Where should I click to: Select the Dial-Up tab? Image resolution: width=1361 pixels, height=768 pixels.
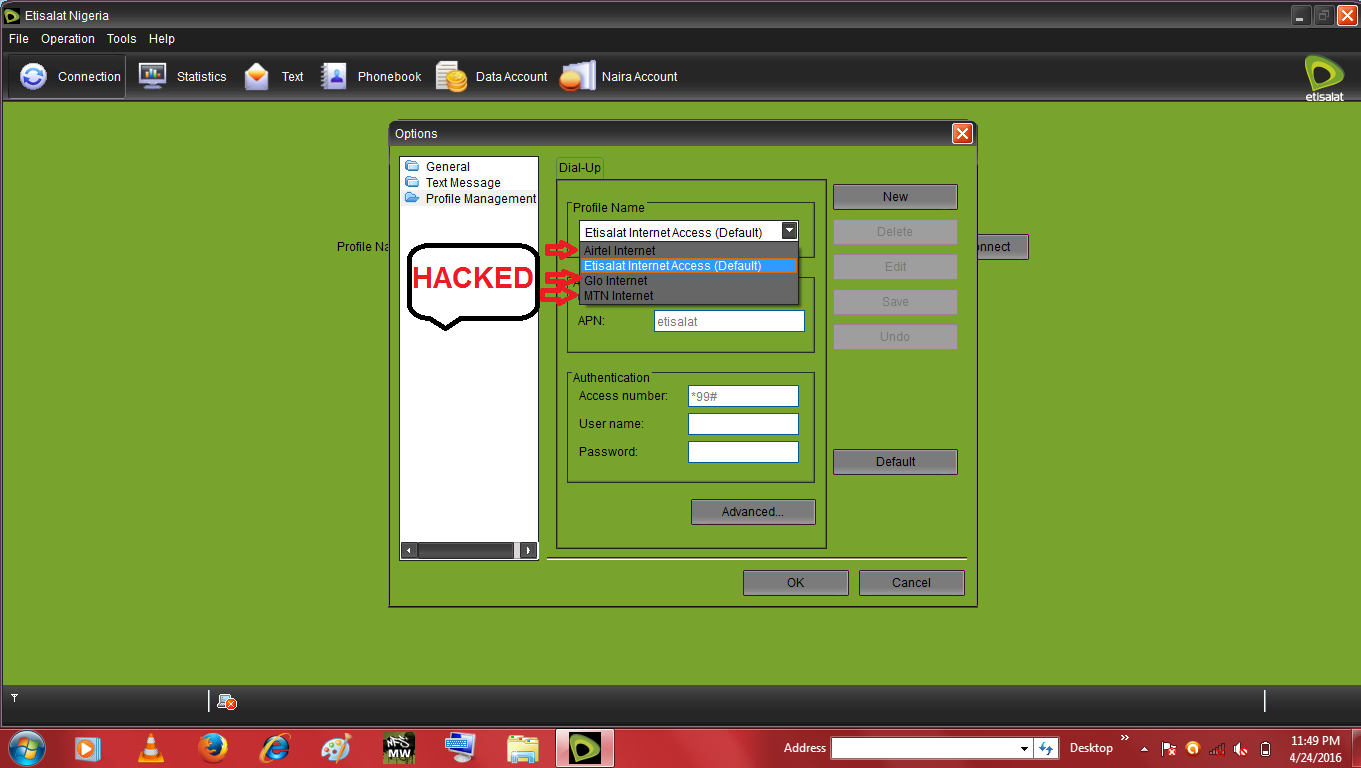pos(580,168)
